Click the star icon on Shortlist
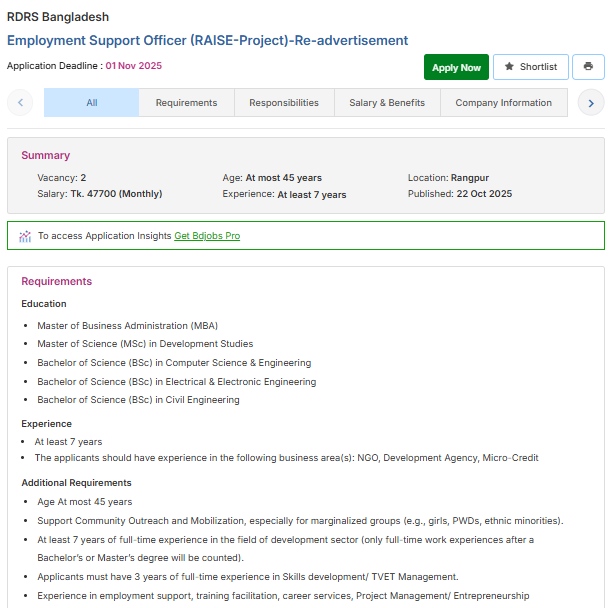This screenshot has width=615, height=608. click(509, 67)
